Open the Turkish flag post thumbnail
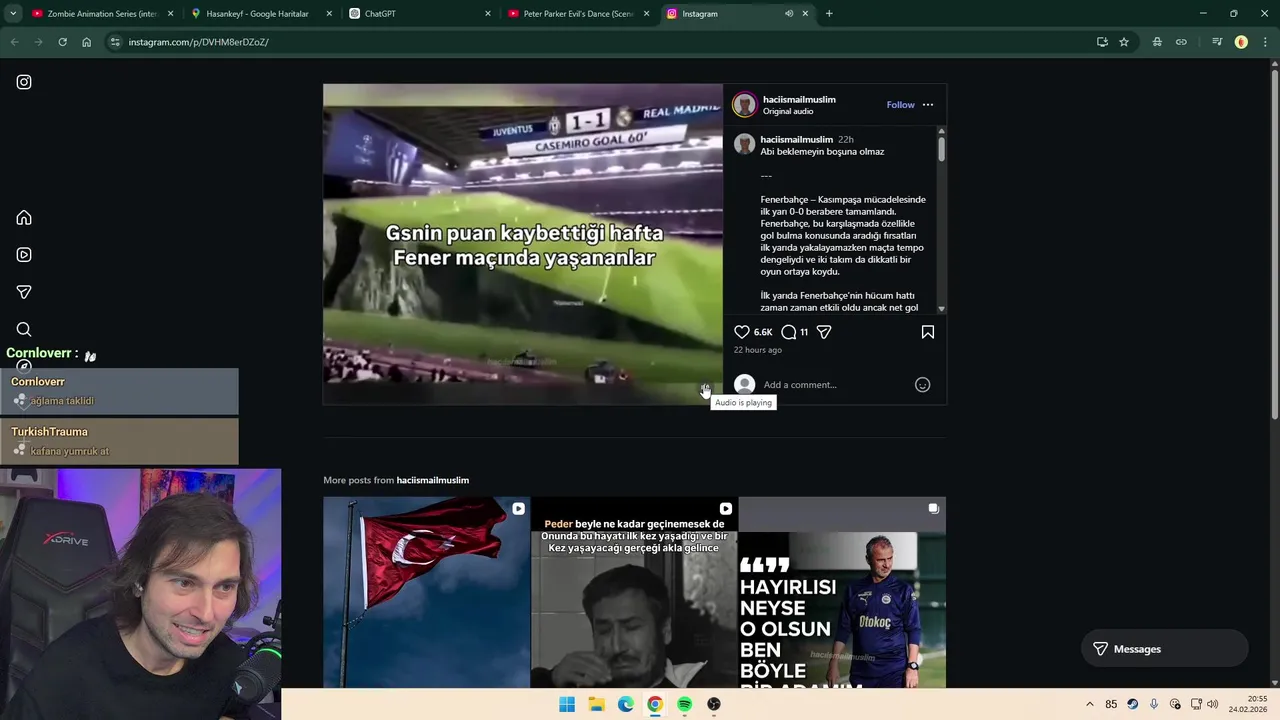Screen dimensions: 1280x720 pyautogui.click(x=427, y=592)
